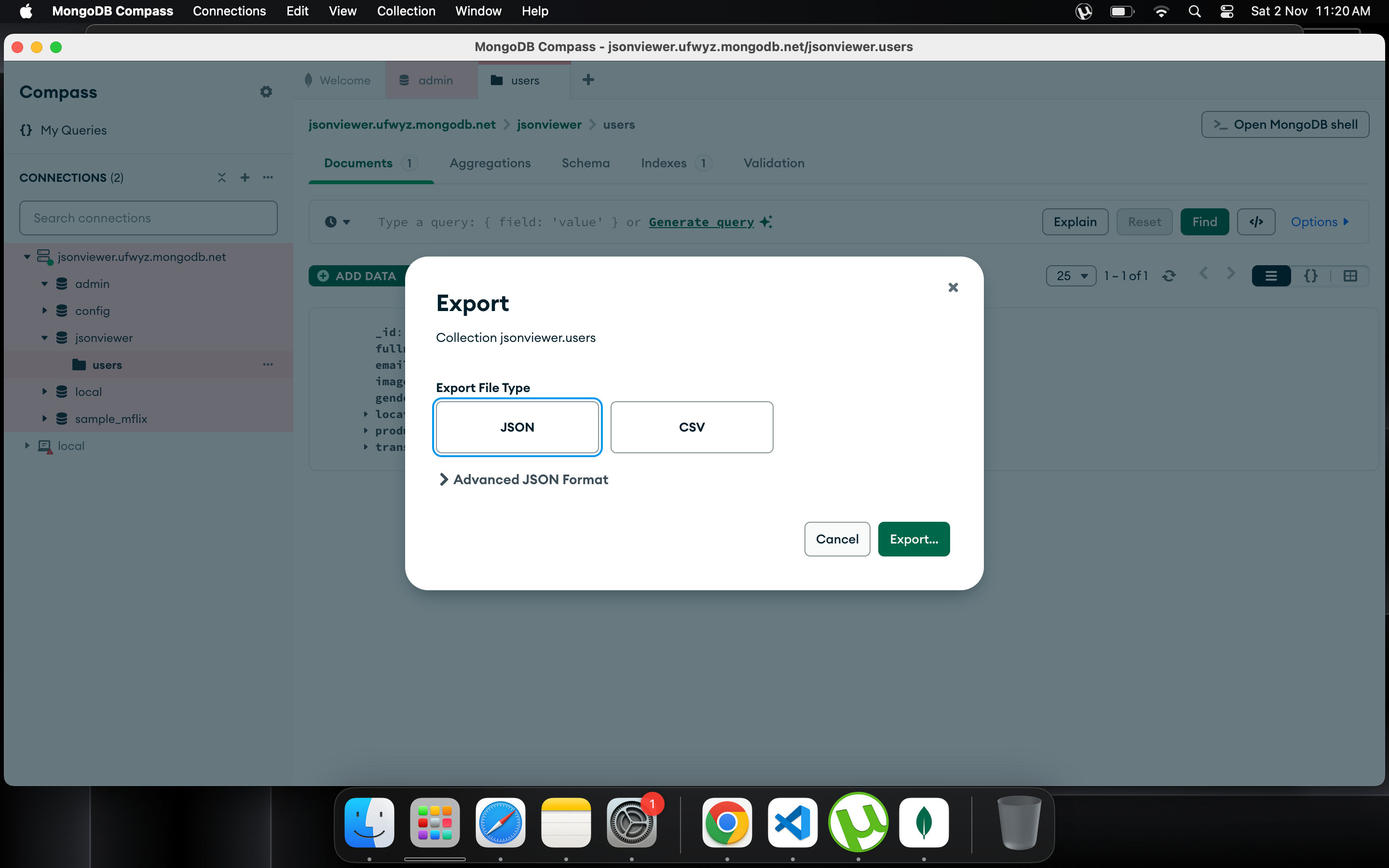This screenshot has width=1389, height=868.
Task: Open Notes app in the dock
Action: pos(566,823)
